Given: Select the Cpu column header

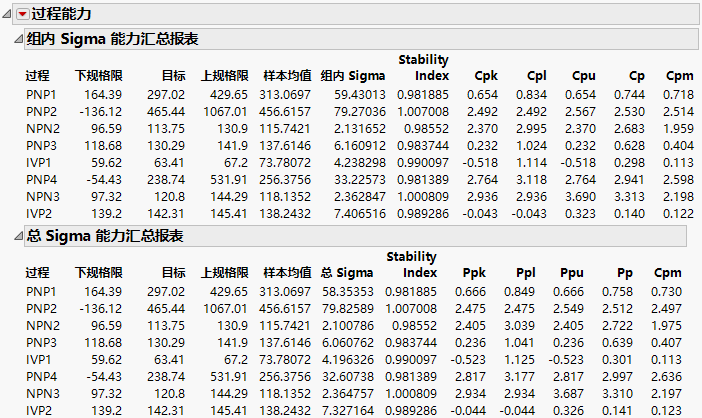Looking at the screenshot, I should pos(583,76).
